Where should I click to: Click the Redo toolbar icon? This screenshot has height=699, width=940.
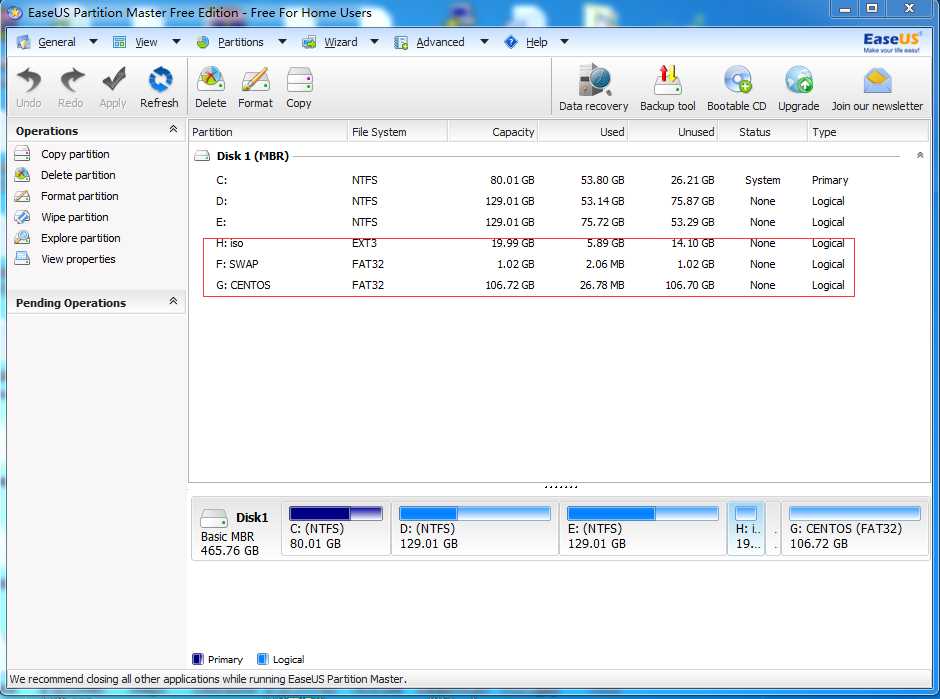(x=71, y=80)
